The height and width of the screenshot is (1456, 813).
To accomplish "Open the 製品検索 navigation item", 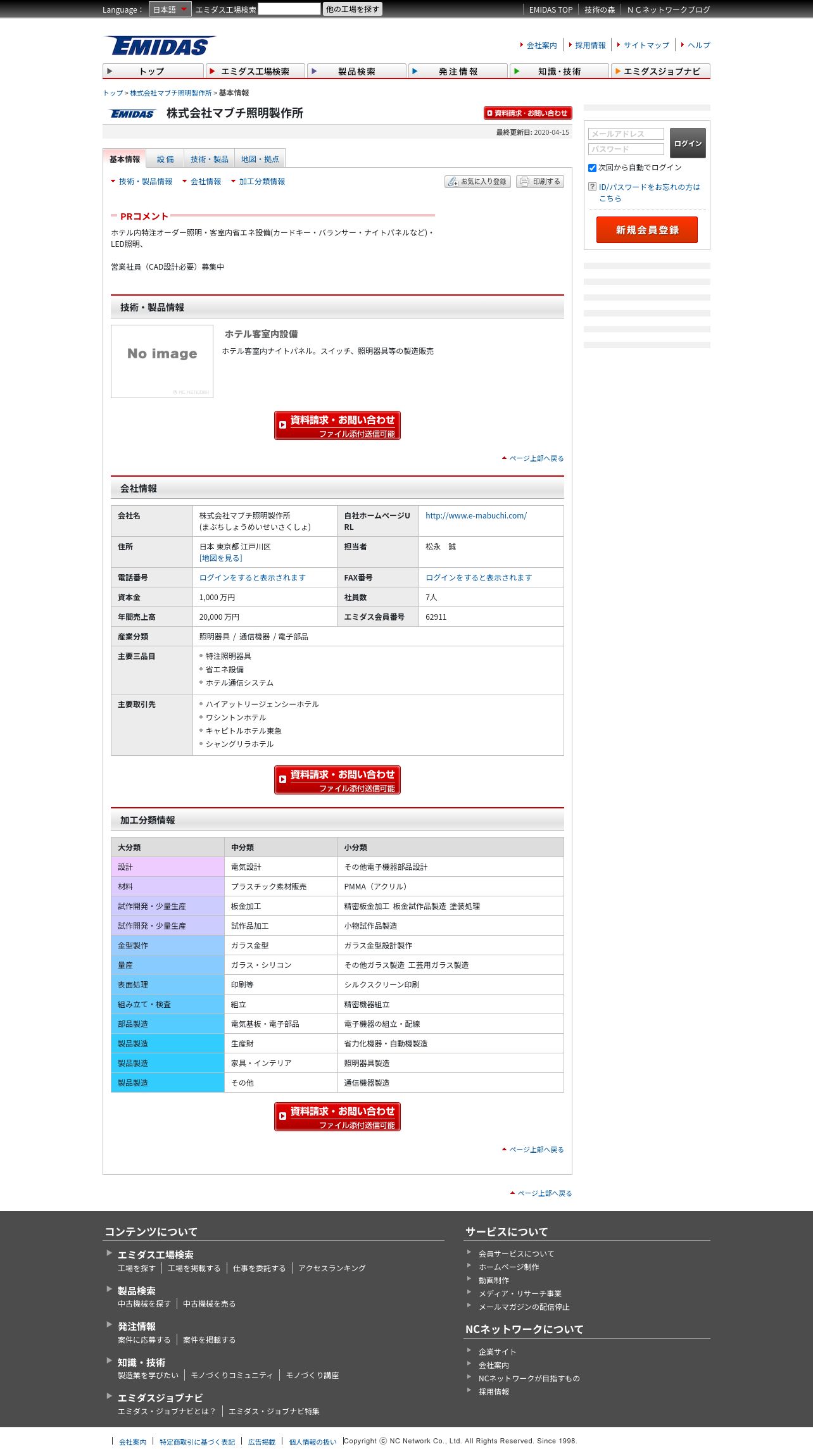I will pyautogui.click(x=356, y=71).
